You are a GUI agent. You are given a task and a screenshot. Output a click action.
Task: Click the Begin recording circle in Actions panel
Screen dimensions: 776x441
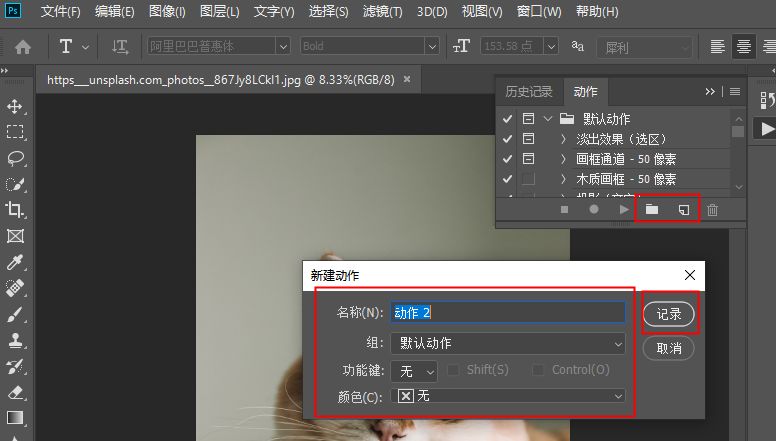point(594,209)
